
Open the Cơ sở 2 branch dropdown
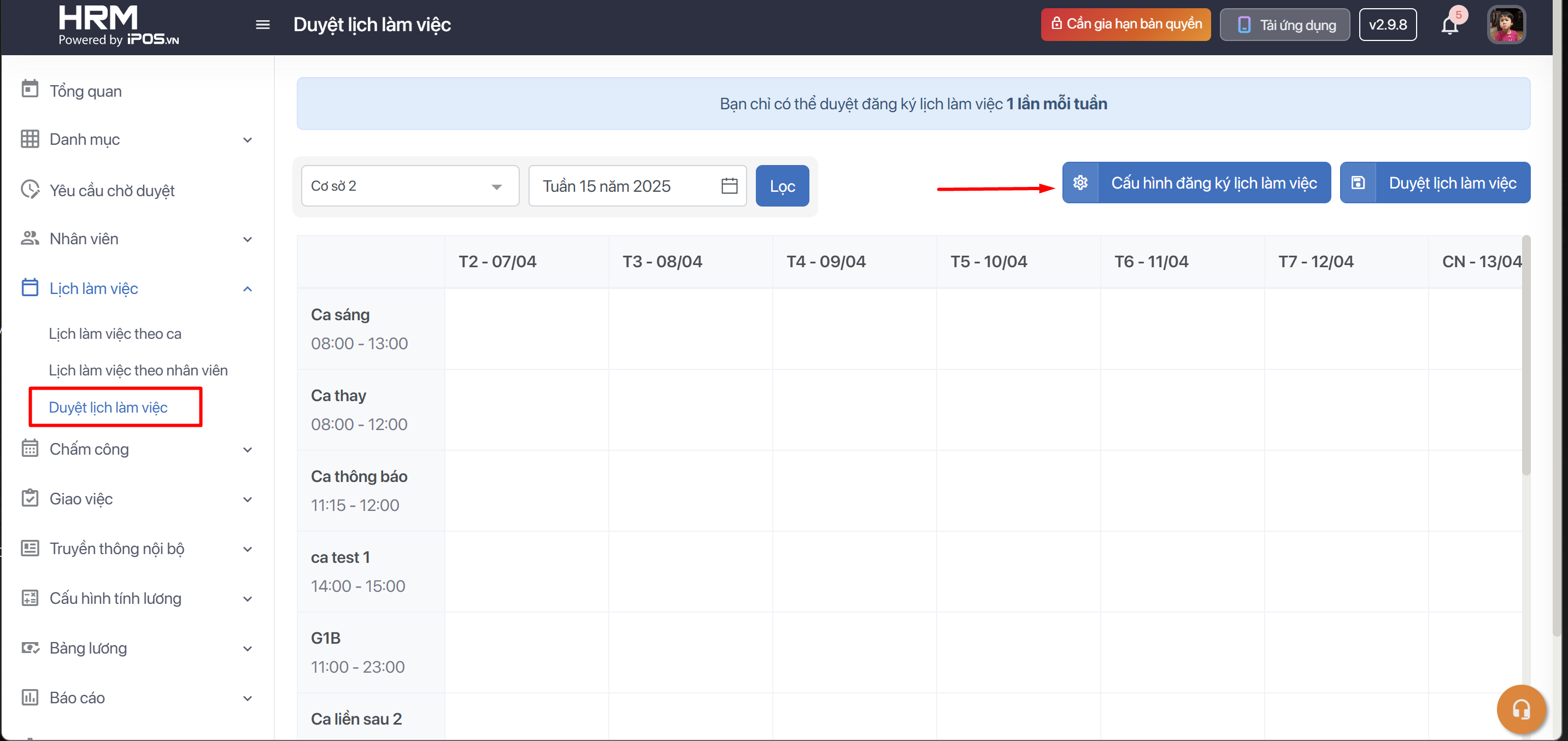pyautogui.click(x=410, y=186)
